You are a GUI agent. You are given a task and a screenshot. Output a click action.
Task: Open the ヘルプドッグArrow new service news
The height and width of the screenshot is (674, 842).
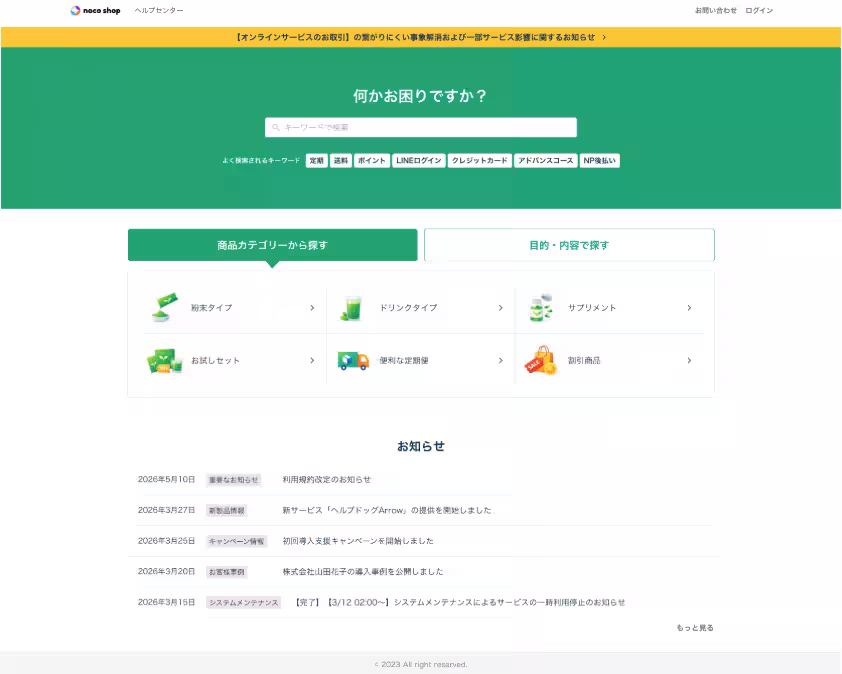coord(388,510)
